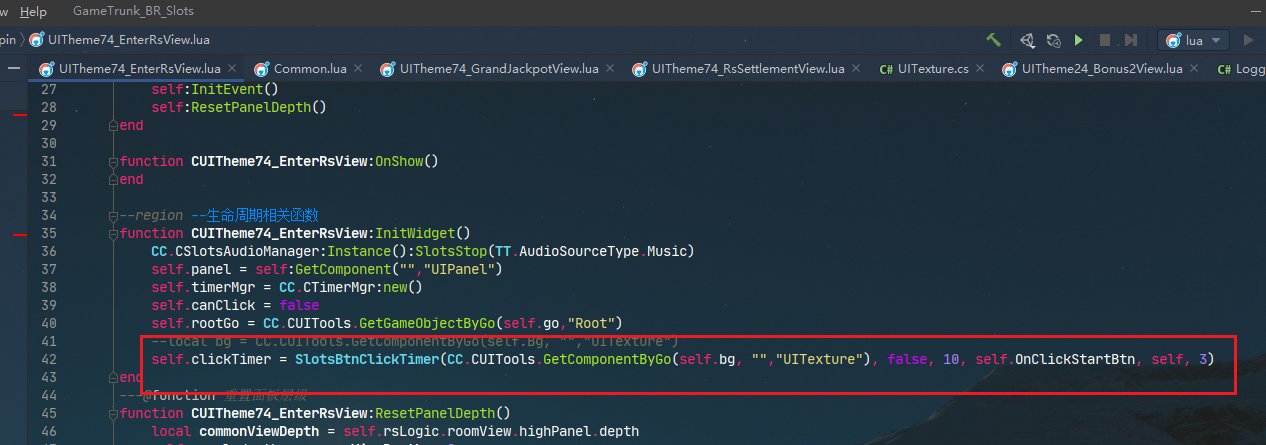Click the grey play arrow after lua dropdown
Image resolution: width=1266 pixels, height=445 pixels.
click(1247, 40)
